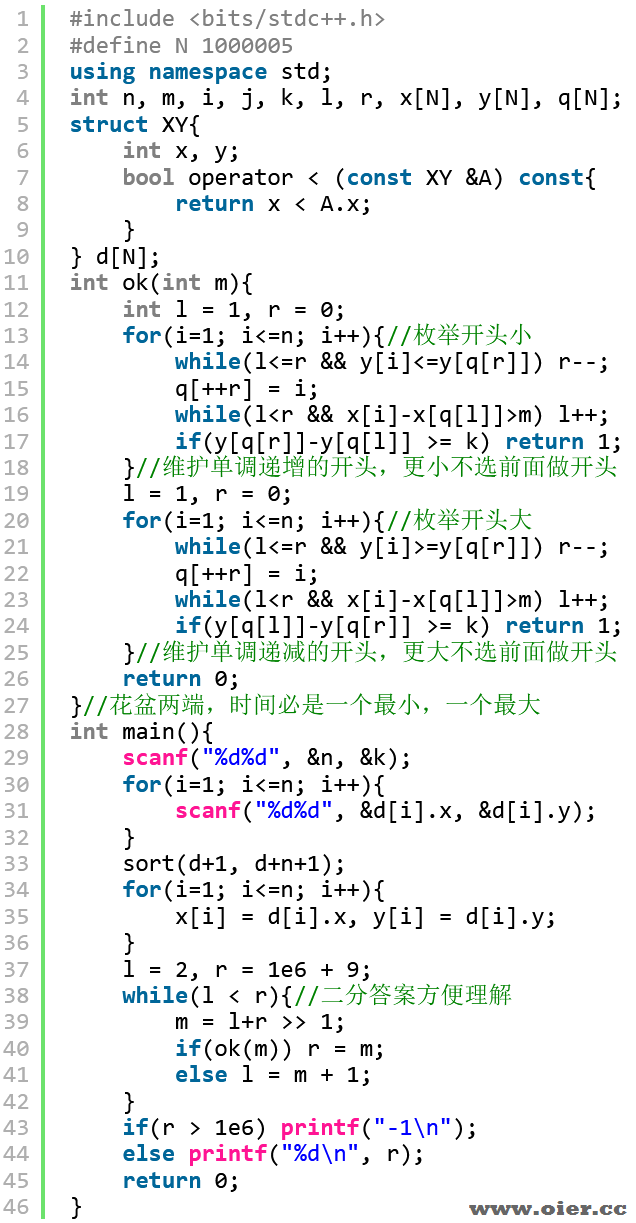The width and height of the screenshot is (636, 1223).
Task: Click the 'while(l < r){' line
Action: 207,995
